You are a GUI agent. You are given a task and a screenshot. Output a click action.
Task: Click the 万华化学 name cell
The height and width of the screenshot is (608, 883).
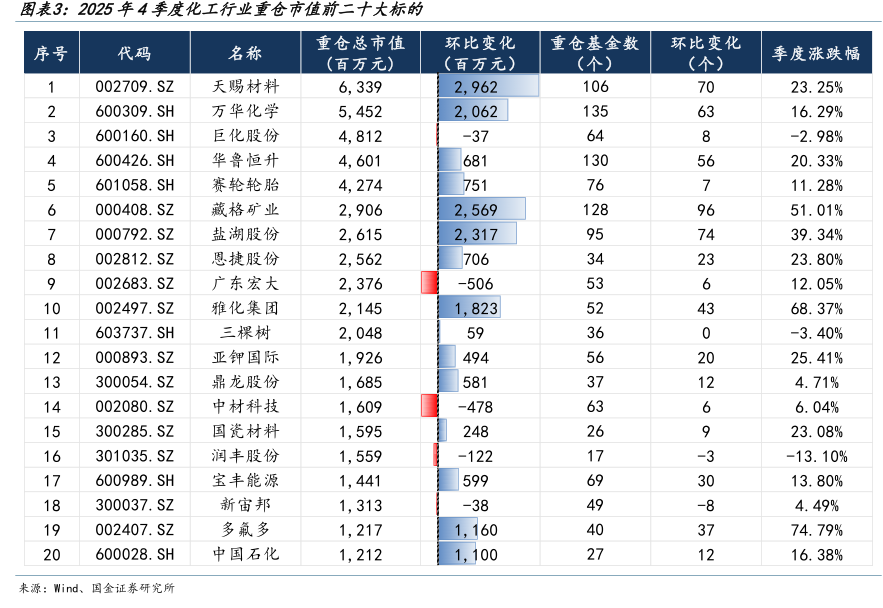pos(245,111)
